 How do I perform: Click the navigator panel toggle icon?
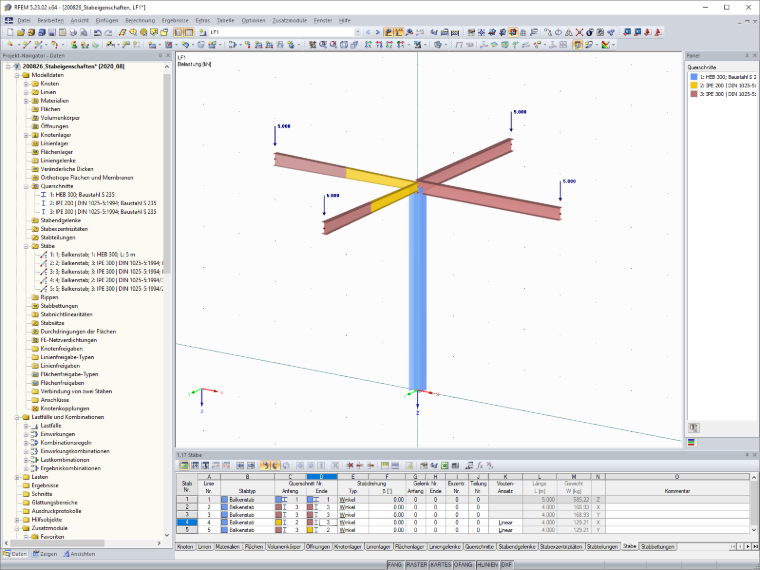[178, 32]
